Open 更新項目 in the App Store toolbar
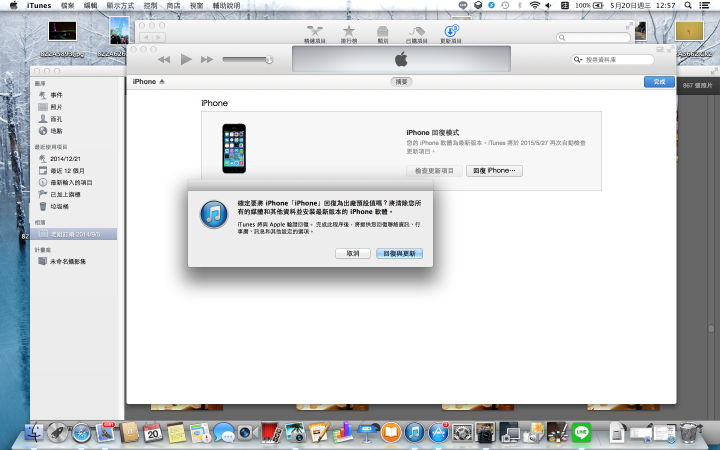720x450 pixels. click(x=450, y=34)
